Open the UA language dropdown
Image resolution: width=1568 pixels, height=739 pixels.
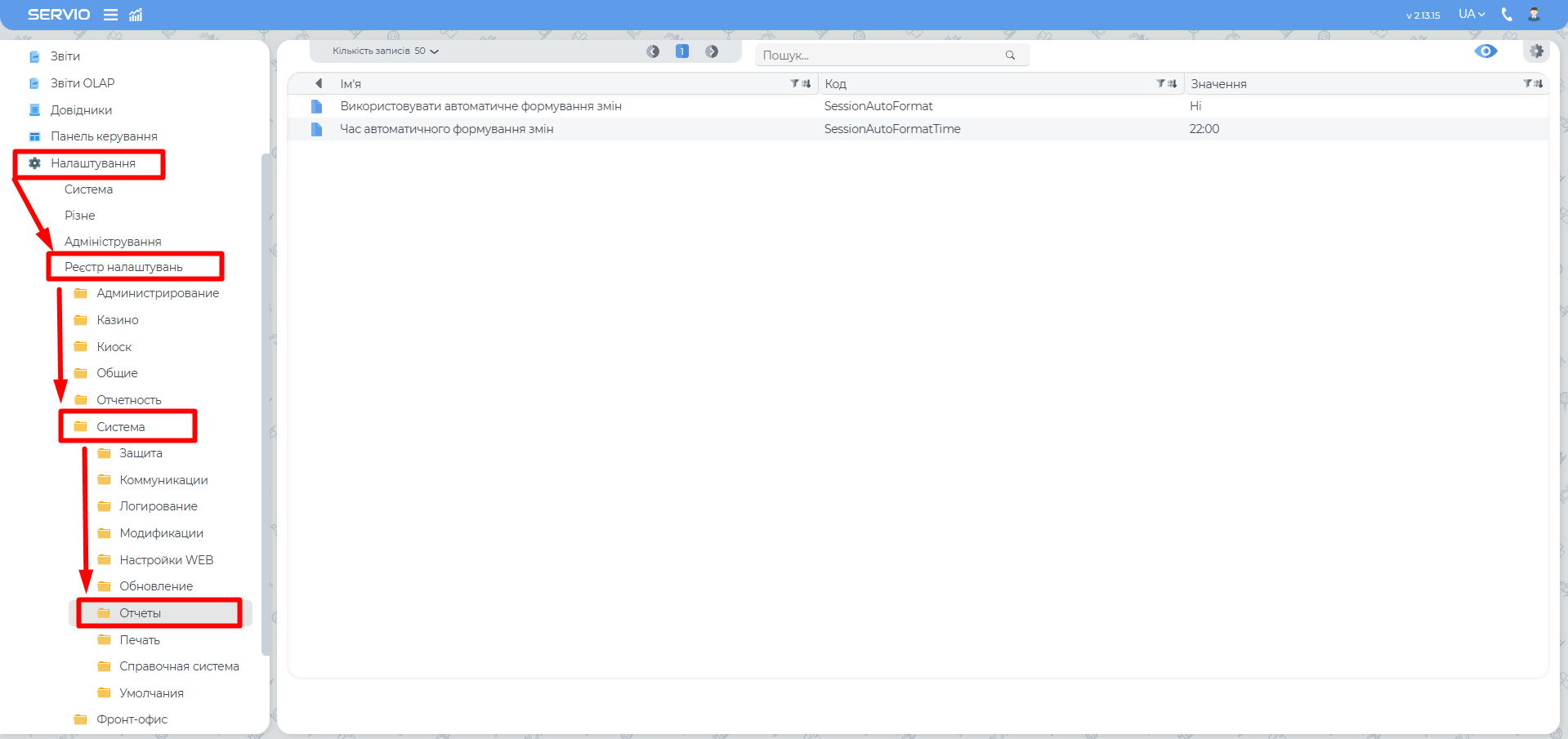click(x=1472, y=14)
